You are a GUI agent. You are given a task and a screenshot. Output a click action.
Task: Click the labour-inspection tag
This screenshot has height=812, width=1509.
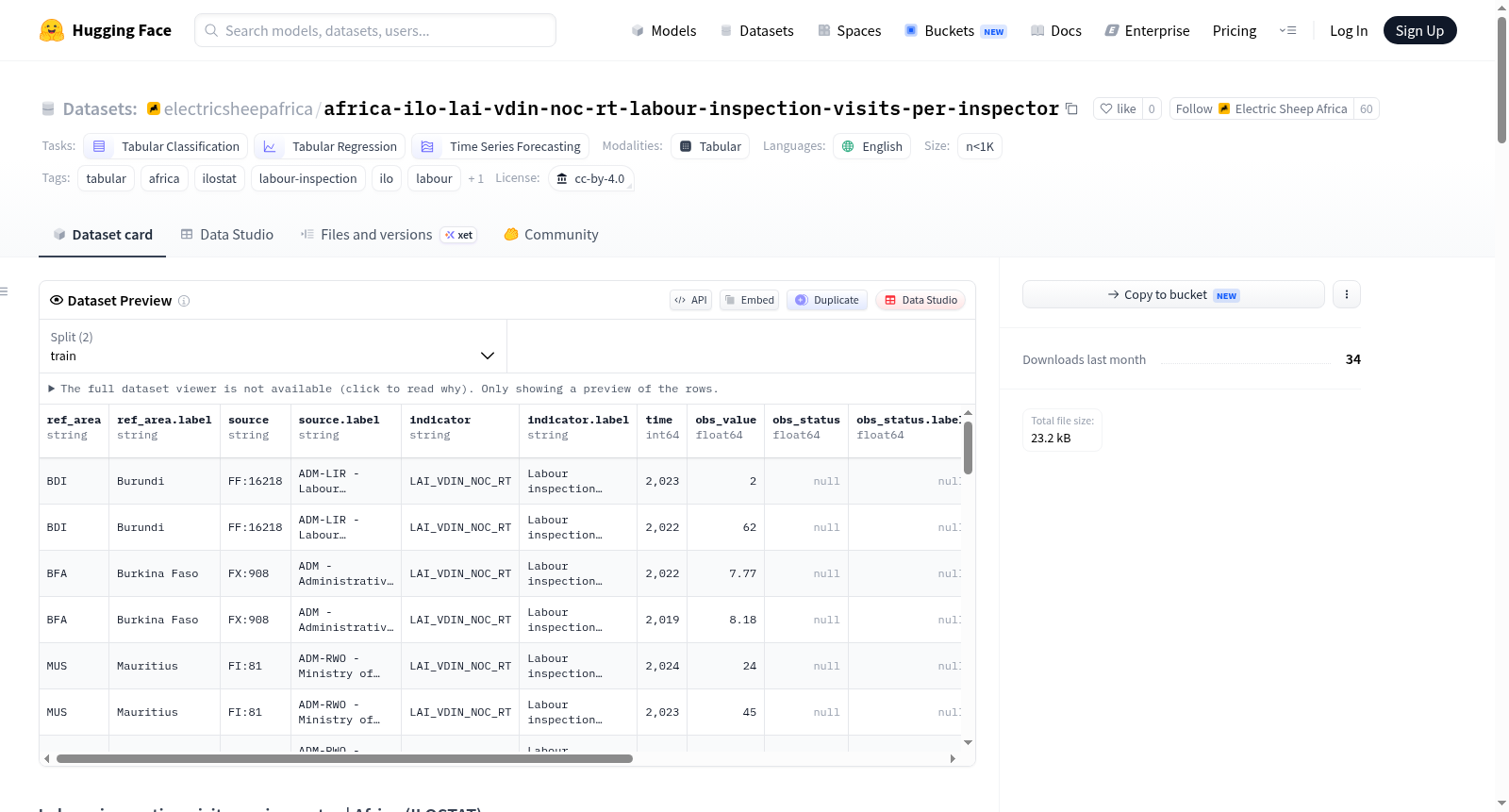[x=308, y=178]
